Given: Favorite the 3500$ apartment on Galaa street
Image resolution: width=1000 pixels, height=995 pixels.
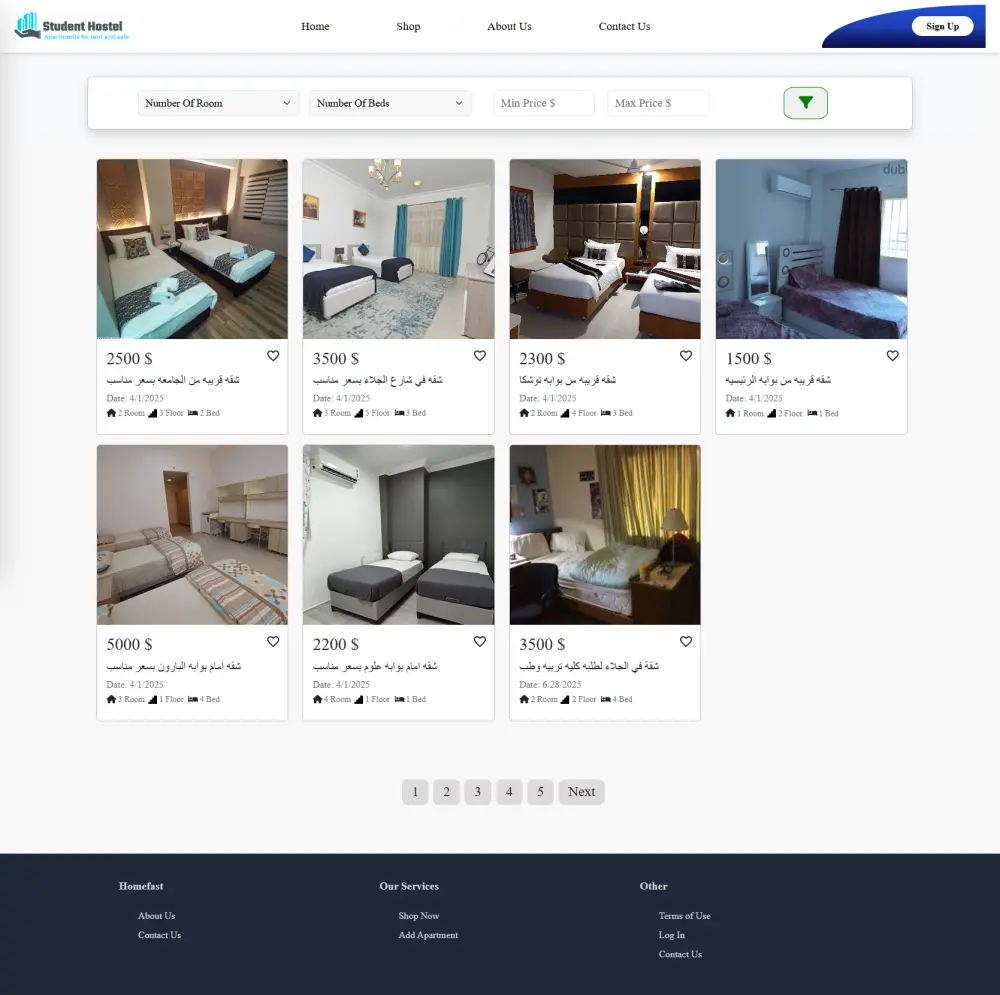Looking at the screenshot, I should (x=479, y=355).
